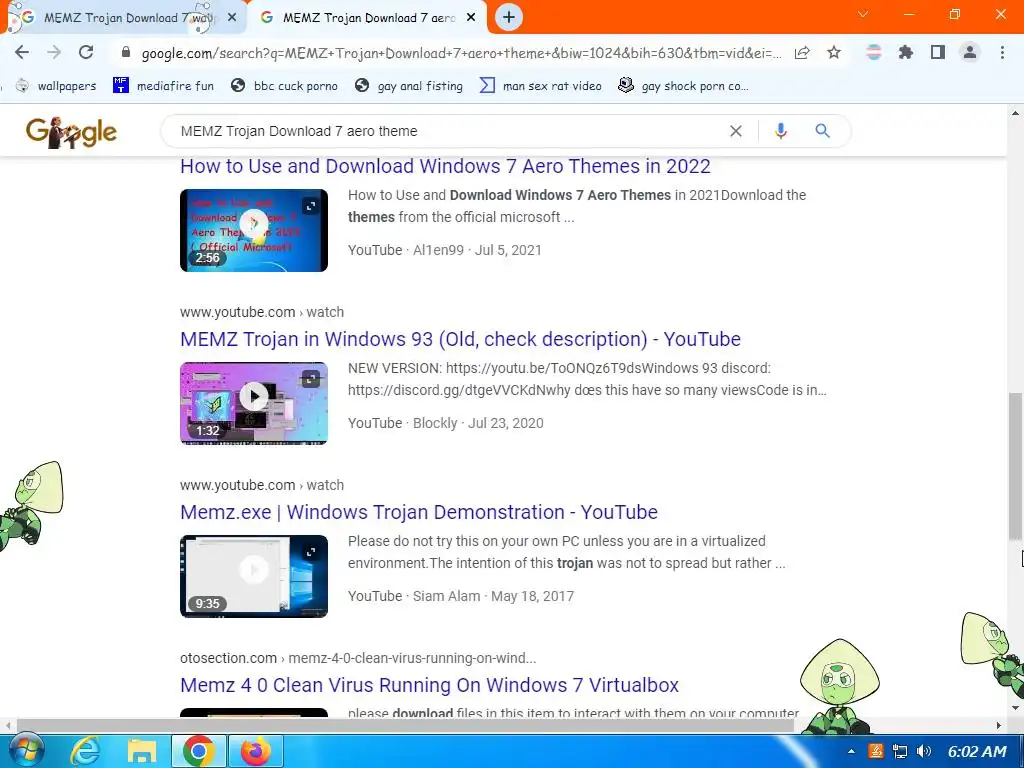Open MEMZ Trojan in Windows 93 result
Viewport: 1024px width, 768px height.
(460, 339)
